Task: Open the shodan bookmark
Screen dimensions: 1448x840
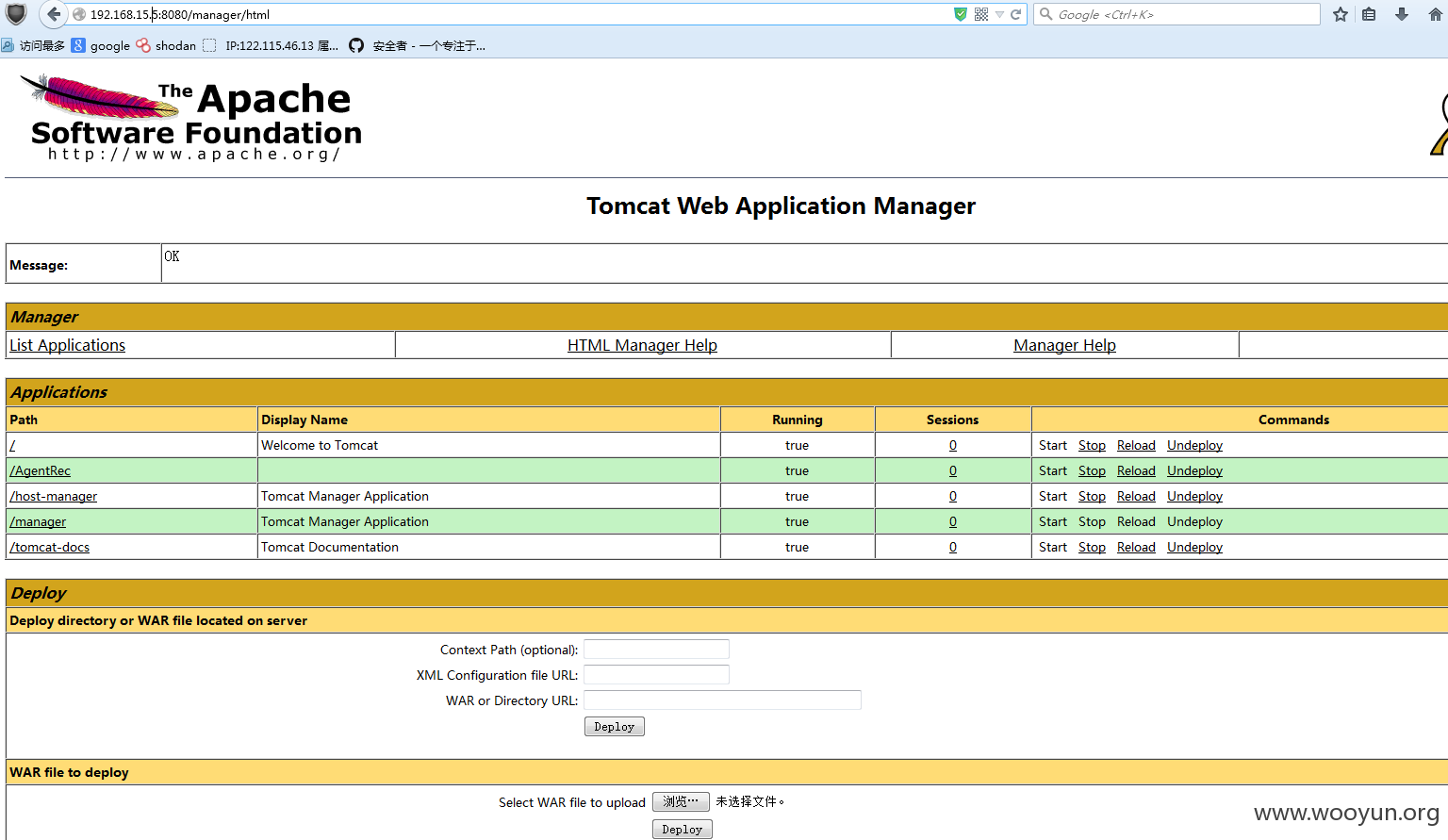Action: click(x=166, y=45)
